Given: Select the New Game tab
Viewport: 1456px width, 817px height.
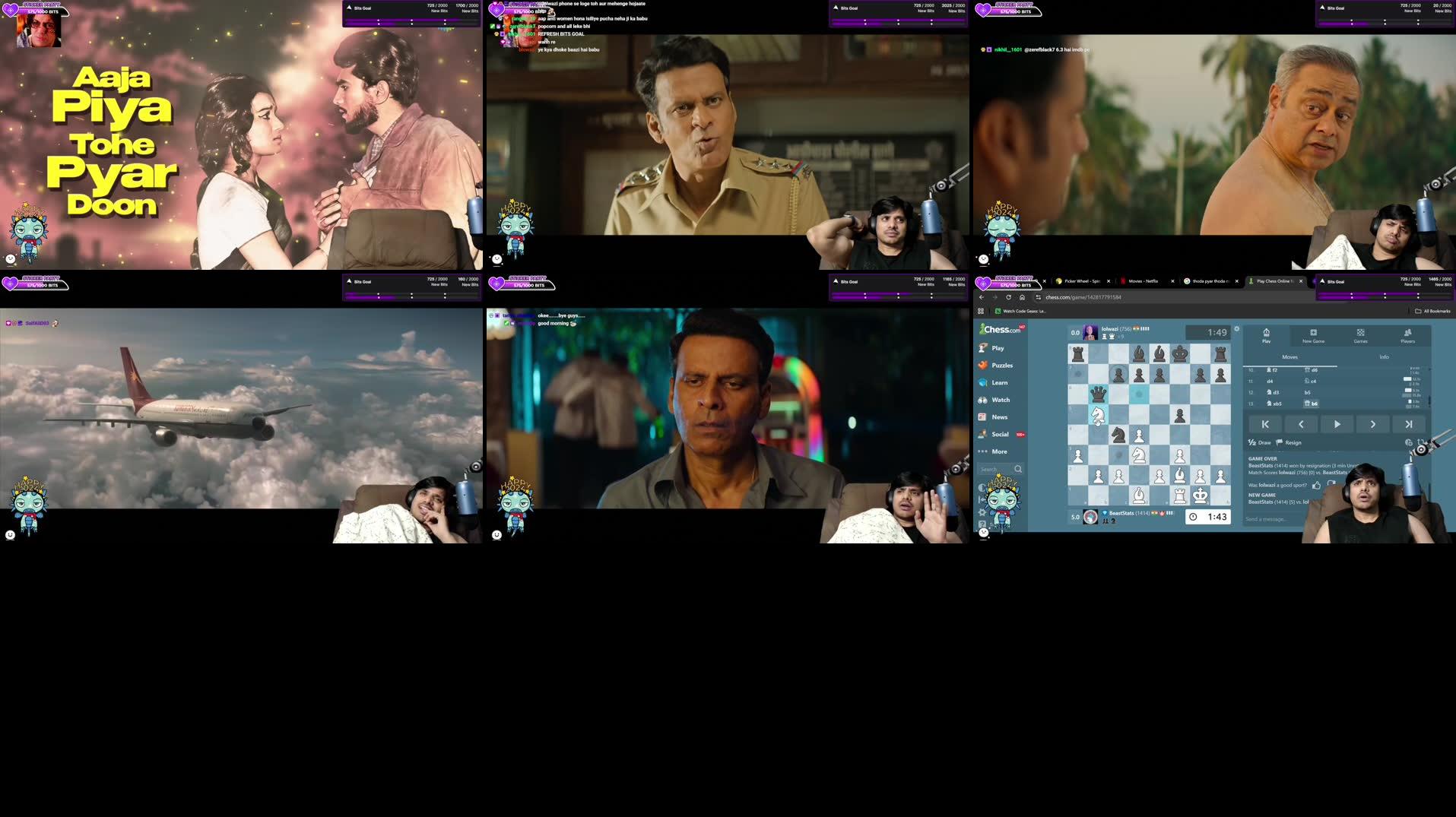Looking at the screenshot, I should (x=1313, y=335).
